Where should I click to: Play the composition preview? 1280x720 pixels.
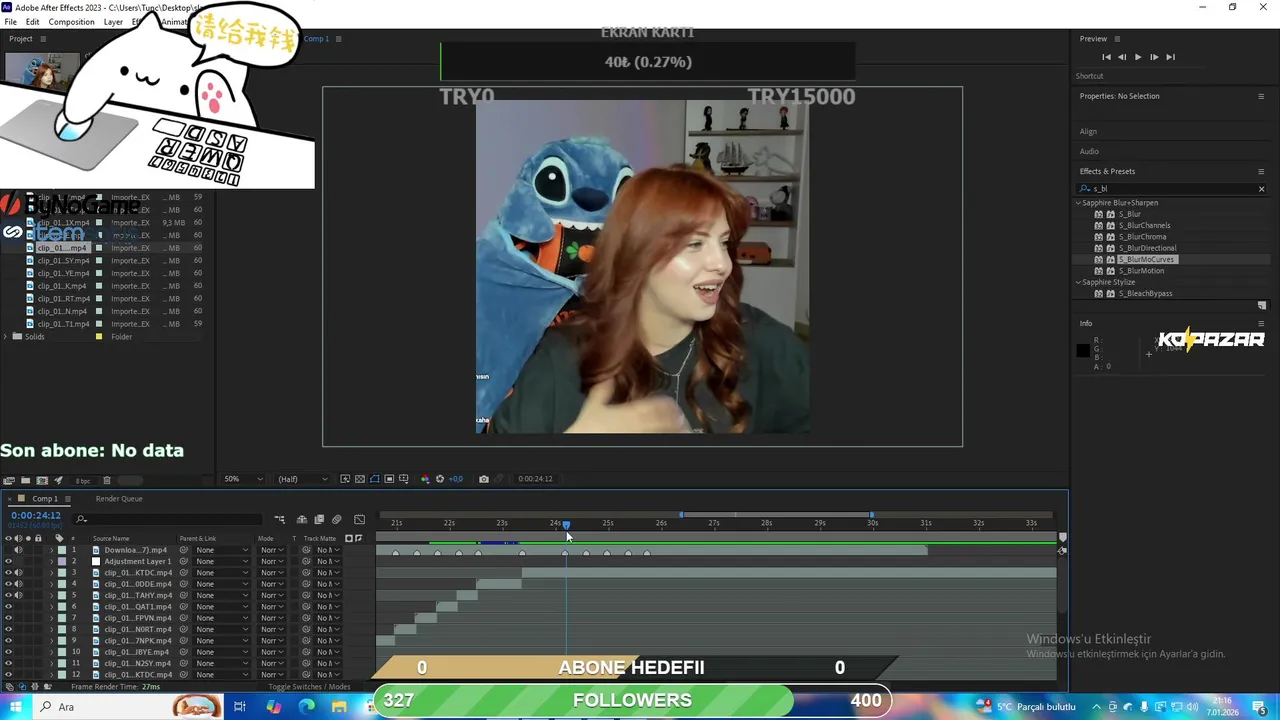(x=1137, y=57)
